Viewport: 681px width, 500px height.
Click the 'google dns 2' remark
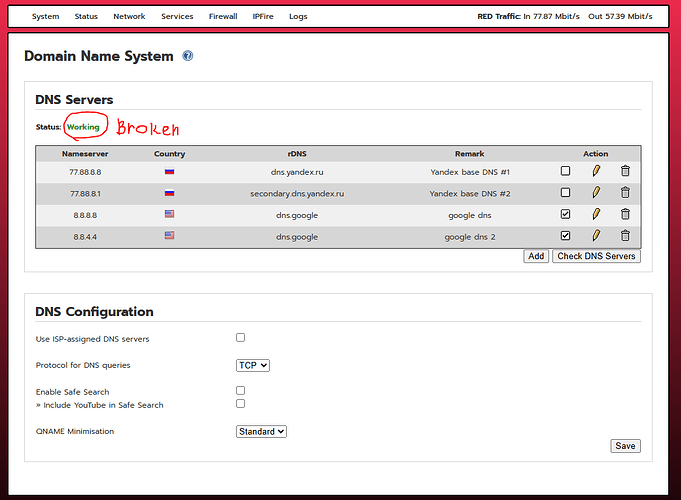pos(470,237)
